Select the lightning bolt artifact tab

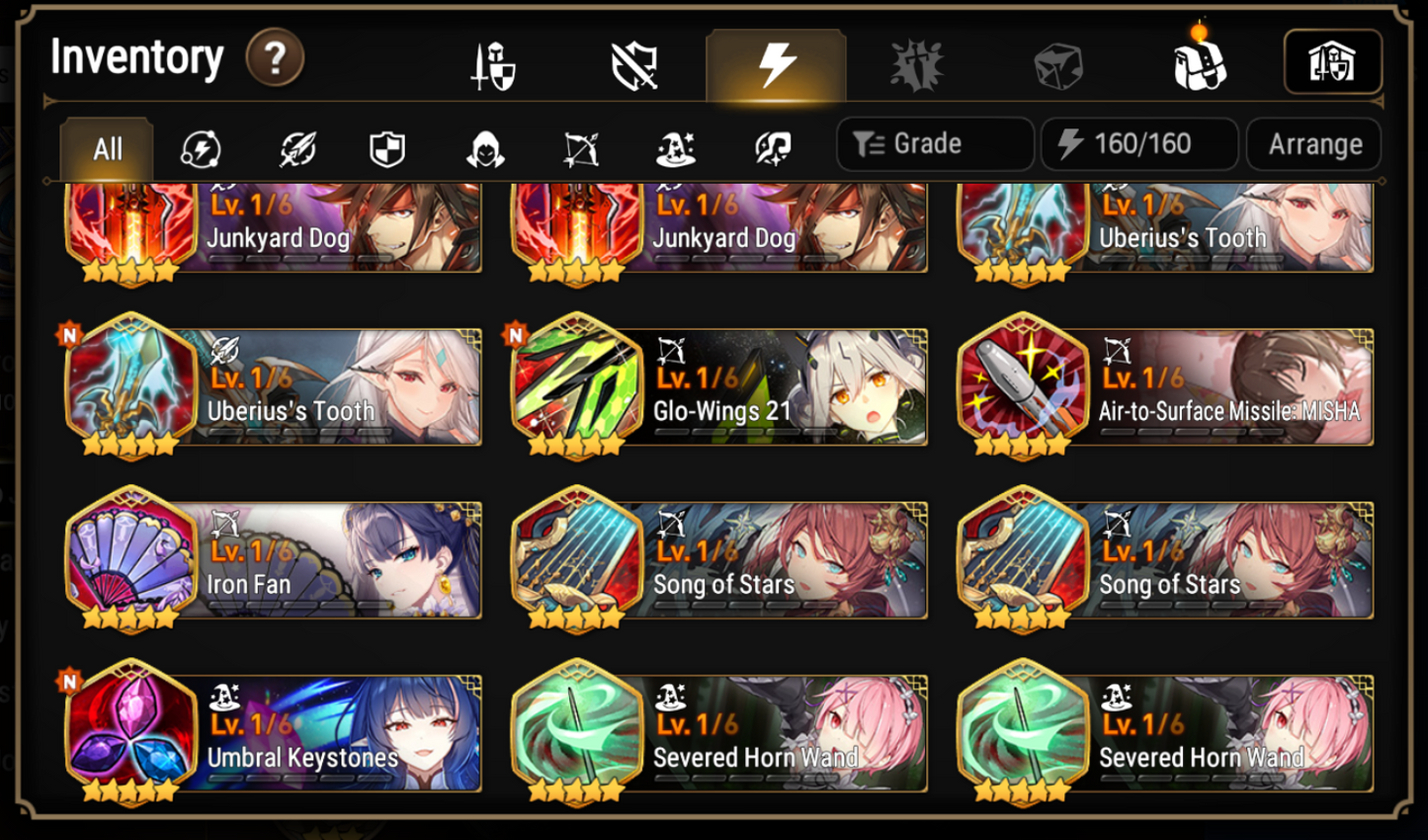point(776,66)
